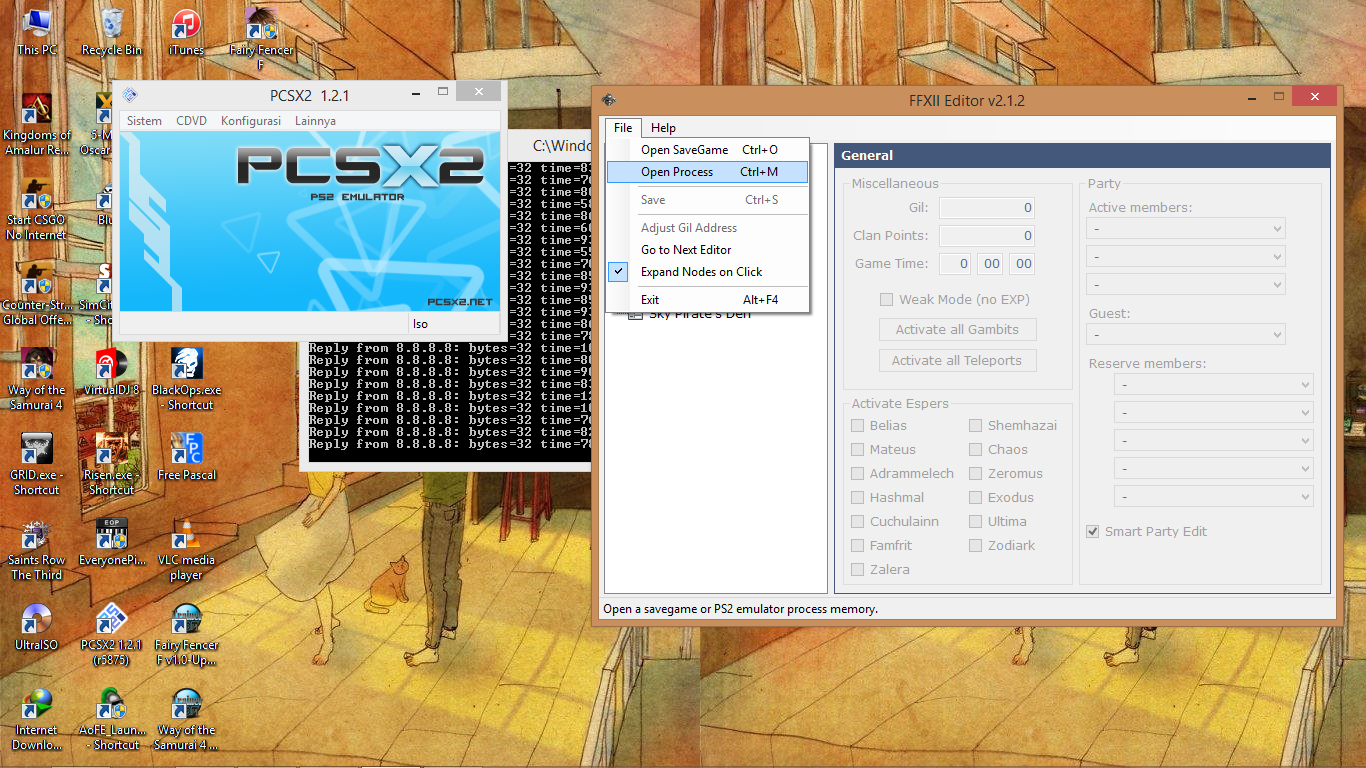Uncheck the Smart Party Edit checkbox

click(x=1092, y=531)
